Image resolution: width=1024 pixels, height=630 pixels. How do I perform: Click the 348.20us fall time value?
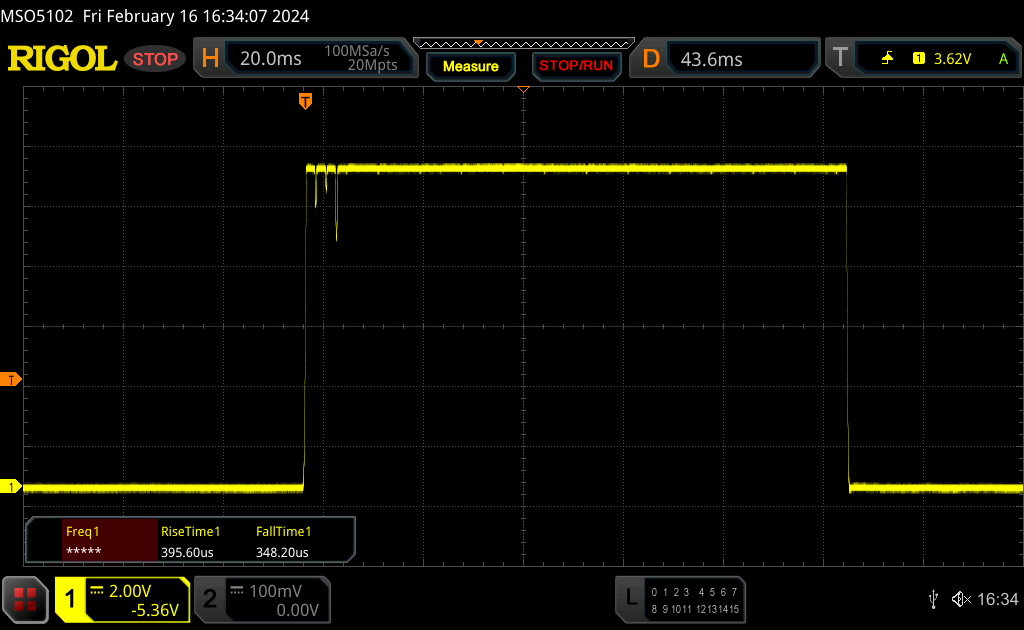pyautogui.click(x=282, y=552)
